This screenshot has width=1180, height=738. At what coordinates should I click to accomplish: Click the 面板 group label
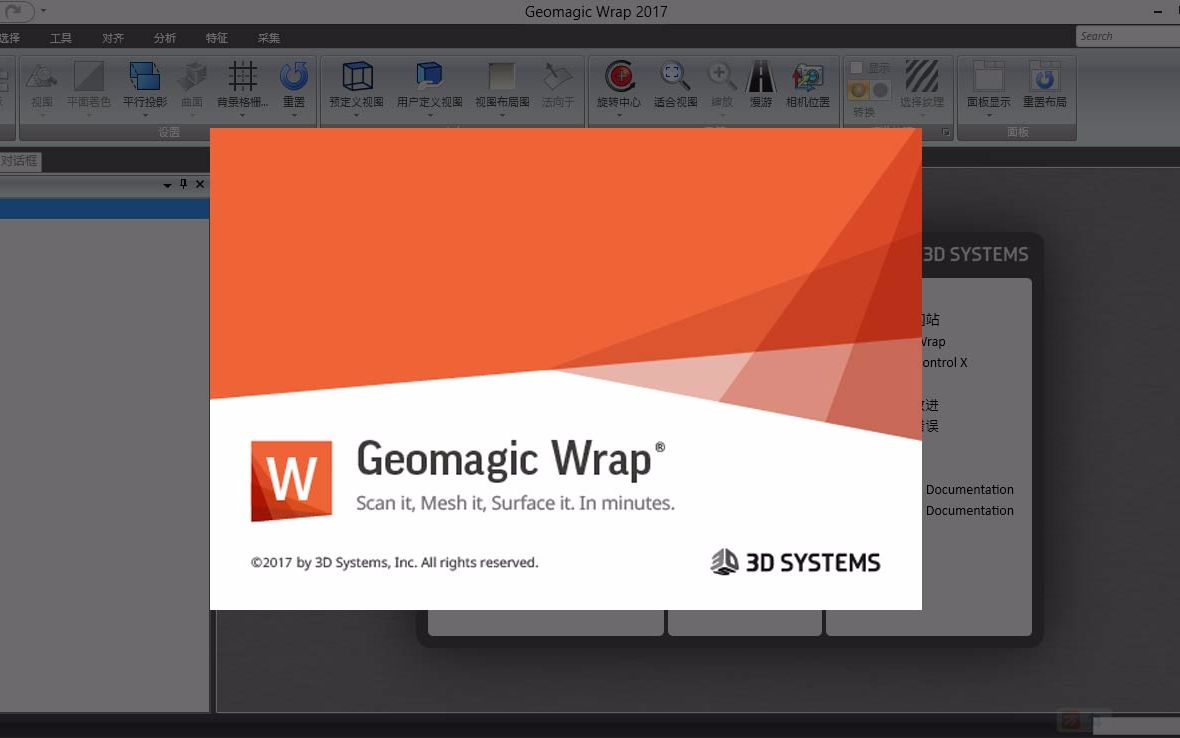point(1017,132)
